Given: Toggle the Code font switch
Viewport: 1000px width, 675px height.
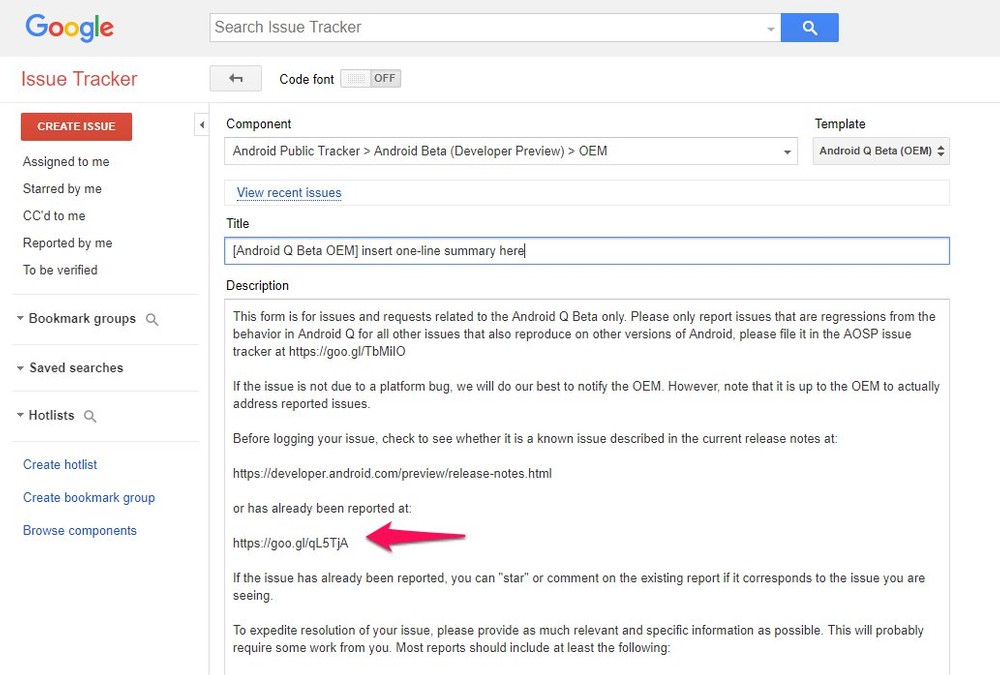Looking at the screenshot, I should click(371, 78).
